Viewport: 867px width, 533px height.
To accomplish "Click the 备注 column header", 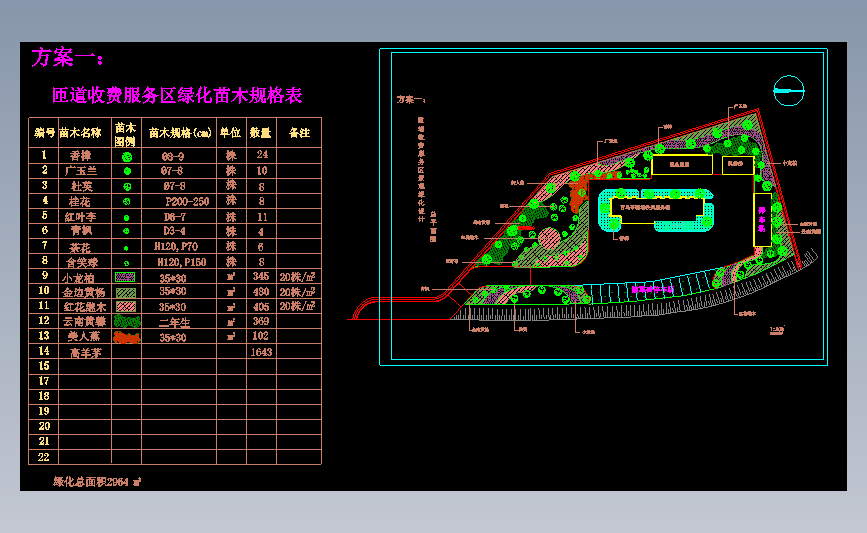I will pos(299,133).
